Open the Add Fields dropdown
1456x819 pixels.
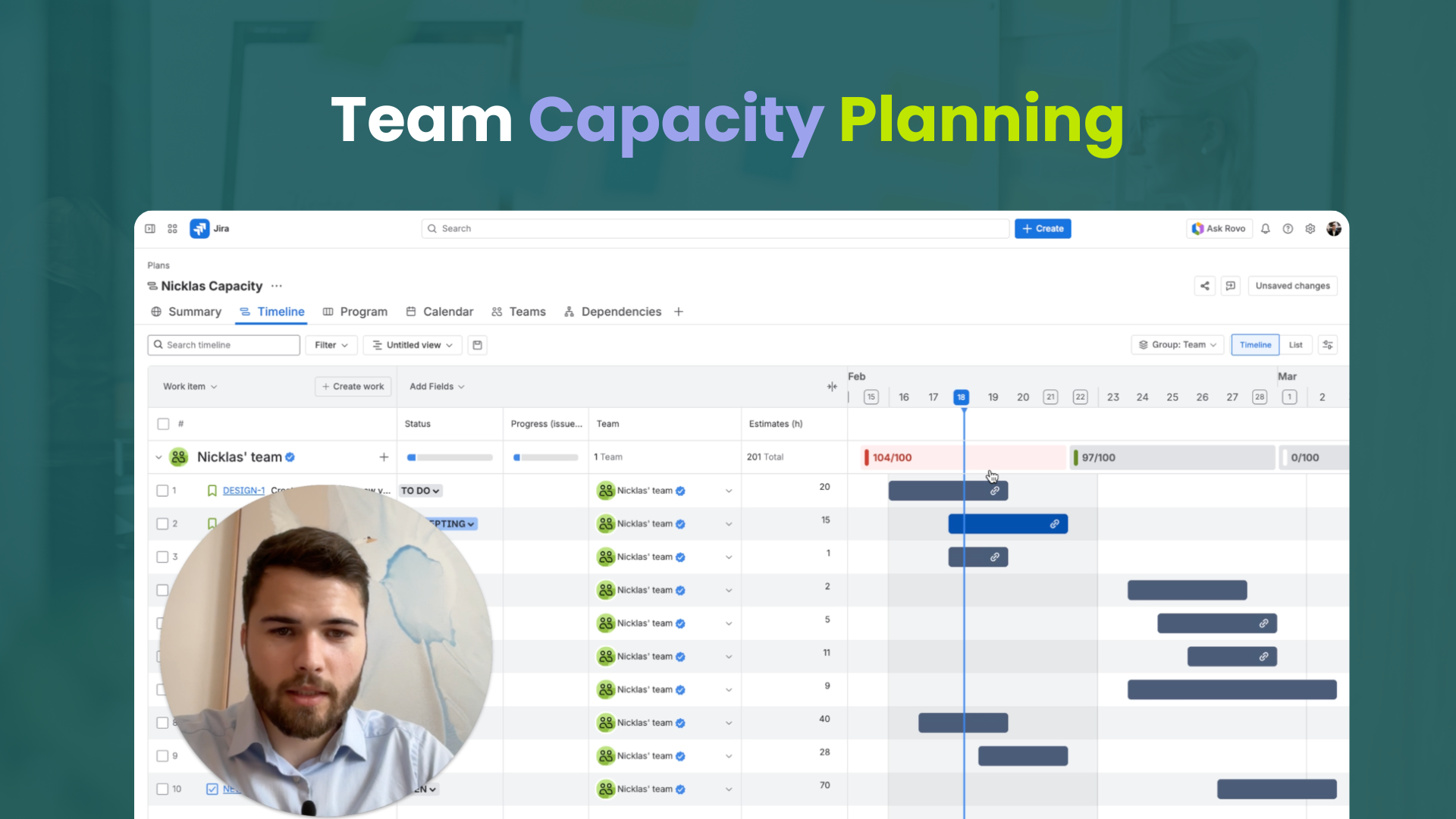[x=438, y=387]
